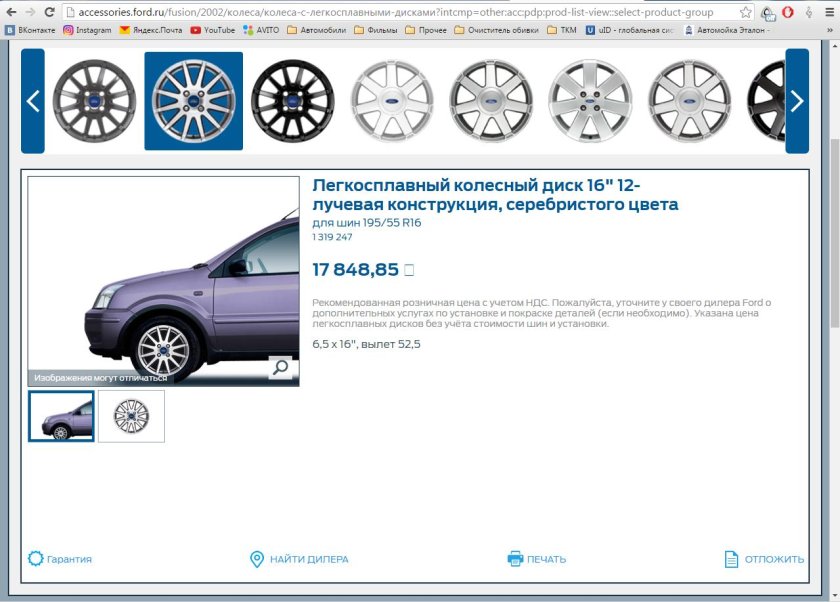Select ВКонтакте in the bookmarks bar
The image size is (840, 602).
[x=32, y=31]
